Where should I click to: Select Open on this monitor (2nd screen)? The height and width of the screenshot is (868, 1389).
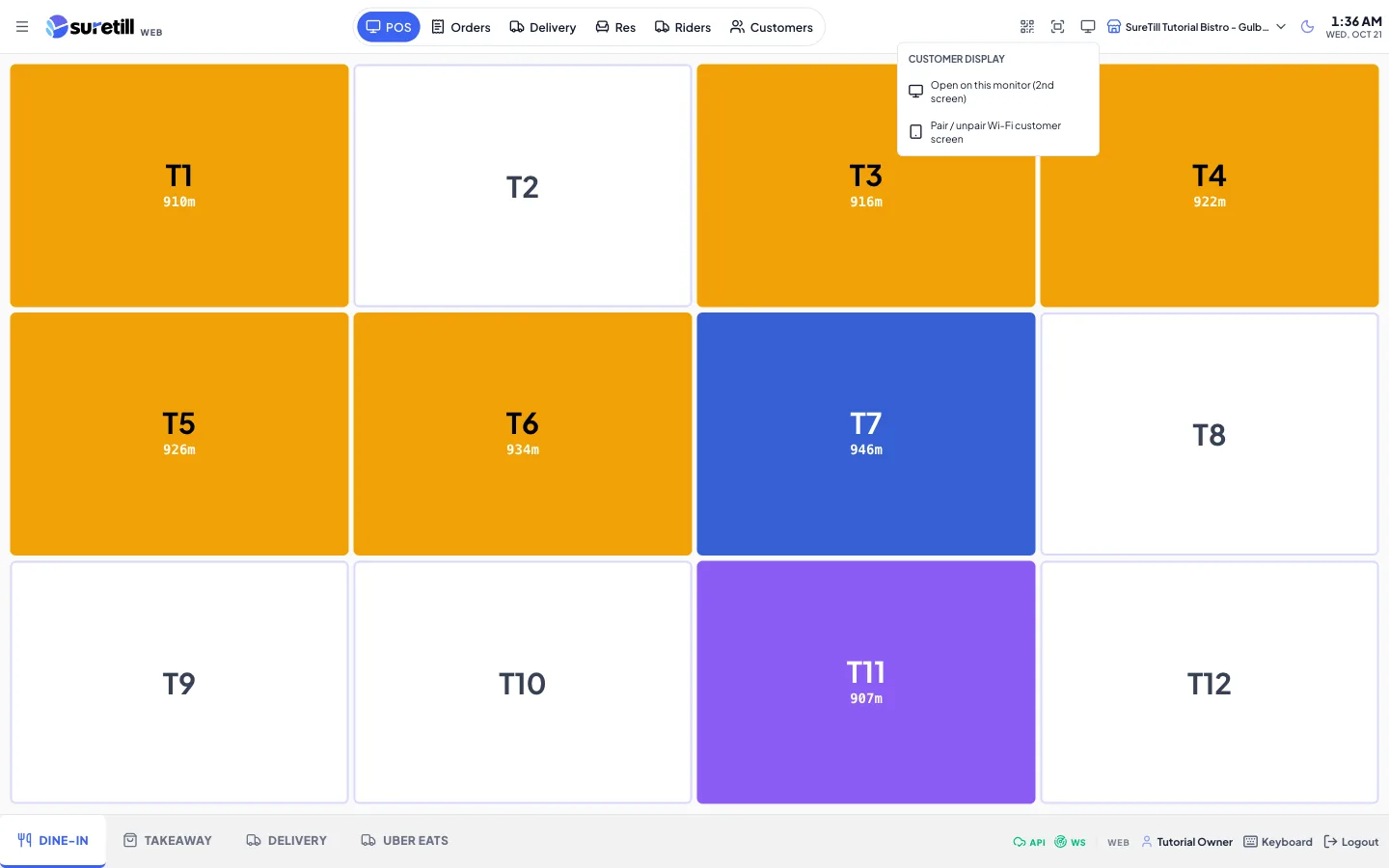pyautogui.click(x=998, y=92)
